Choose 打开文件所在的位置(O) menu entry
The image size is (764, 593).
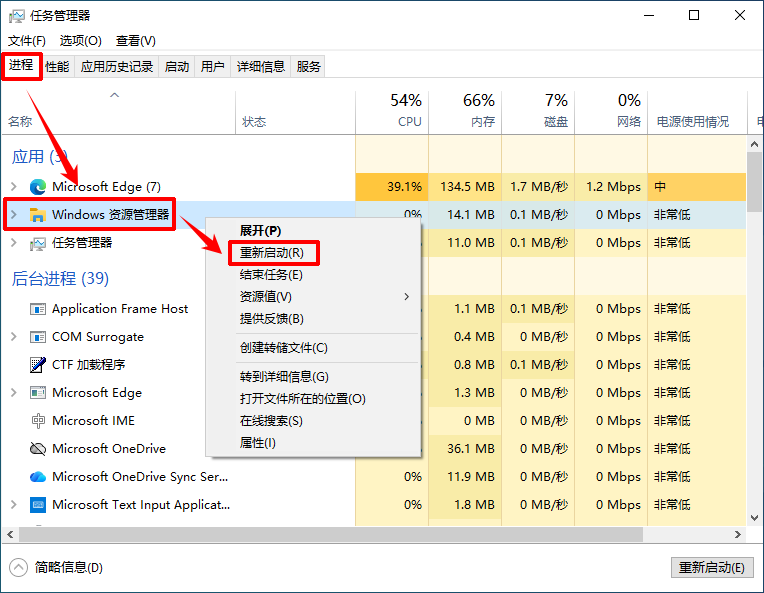point(313,399)
